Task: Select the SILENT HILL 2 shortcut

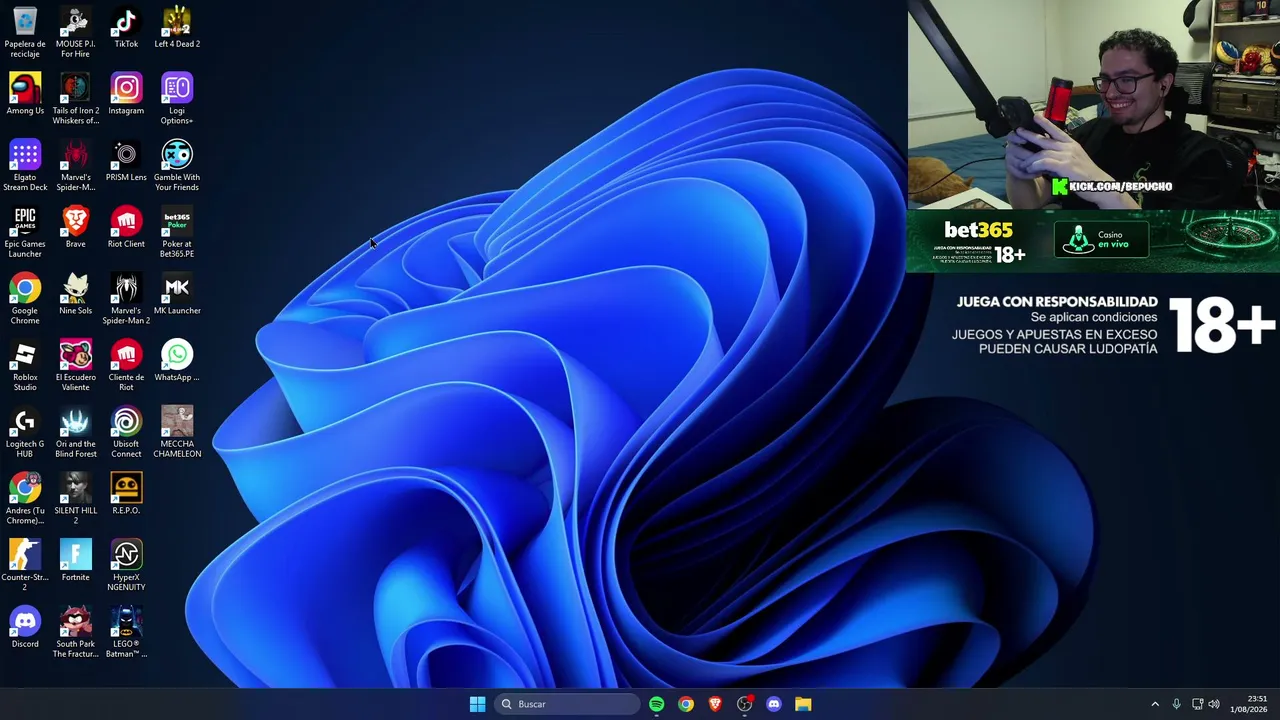Action: [75, 499]
